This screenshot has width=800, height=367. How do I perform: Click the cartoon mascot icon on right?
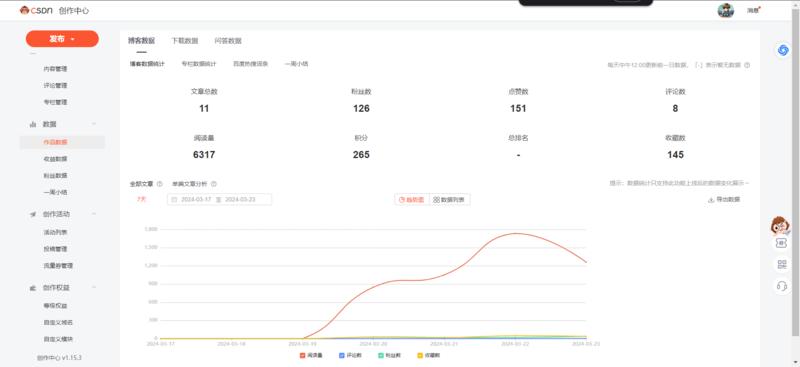780,226
